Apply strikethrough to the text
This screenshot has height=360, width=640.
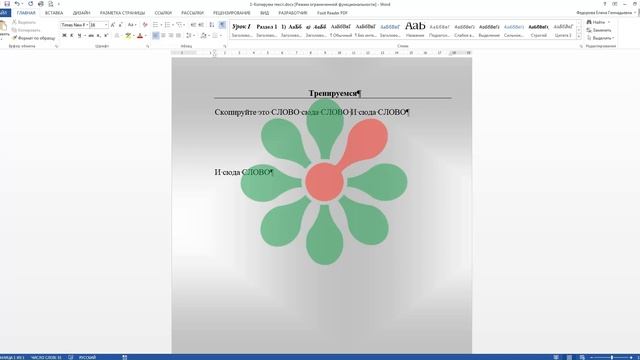coord(91,36)
